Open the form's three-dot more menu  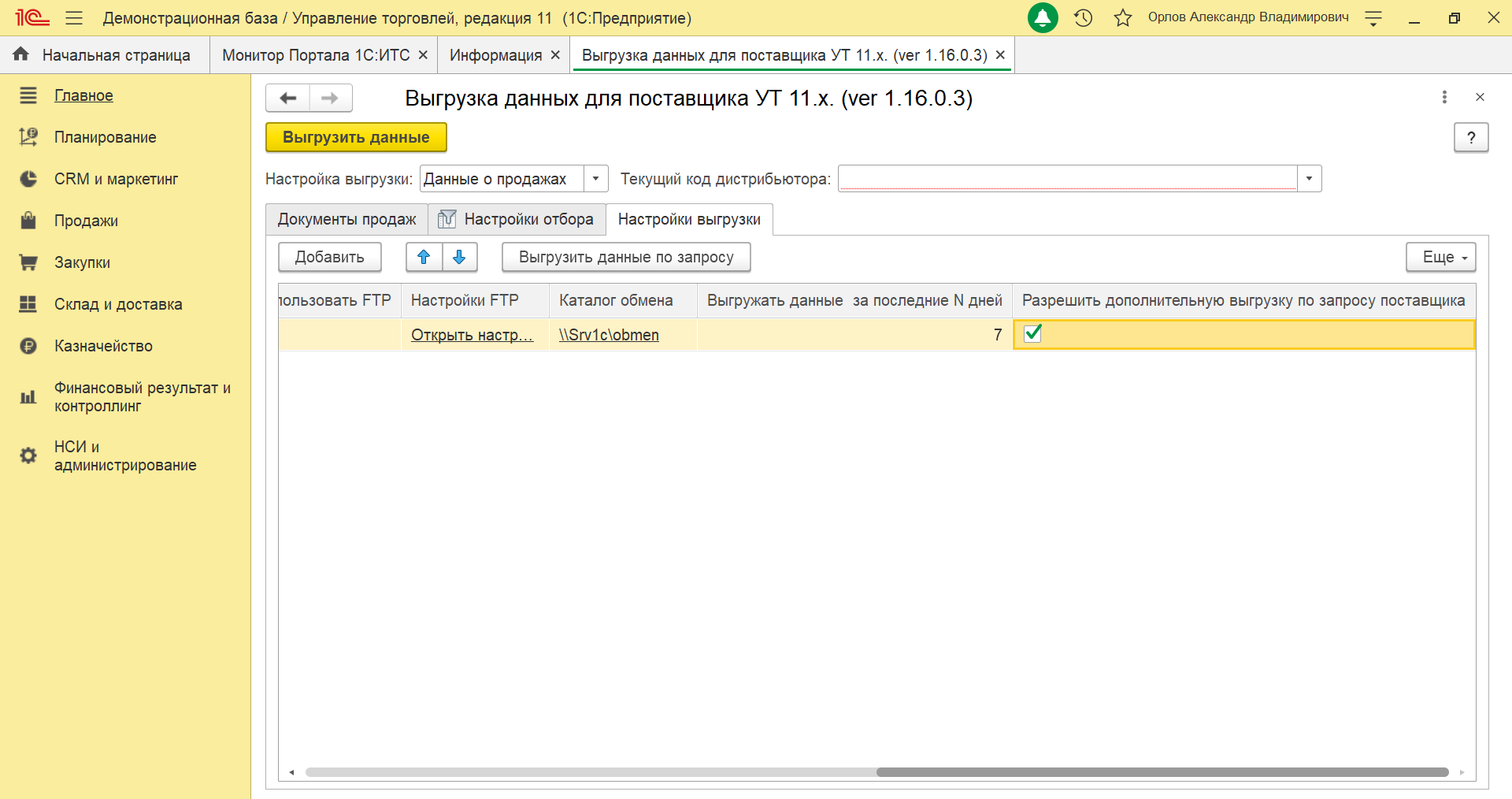tap(1444, 97)
